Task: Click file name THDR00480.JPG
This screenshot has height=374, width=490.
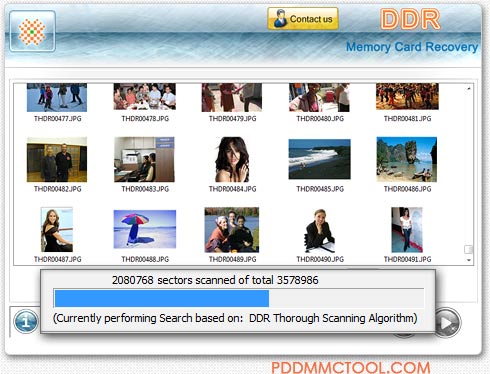Action: [320, 119]
